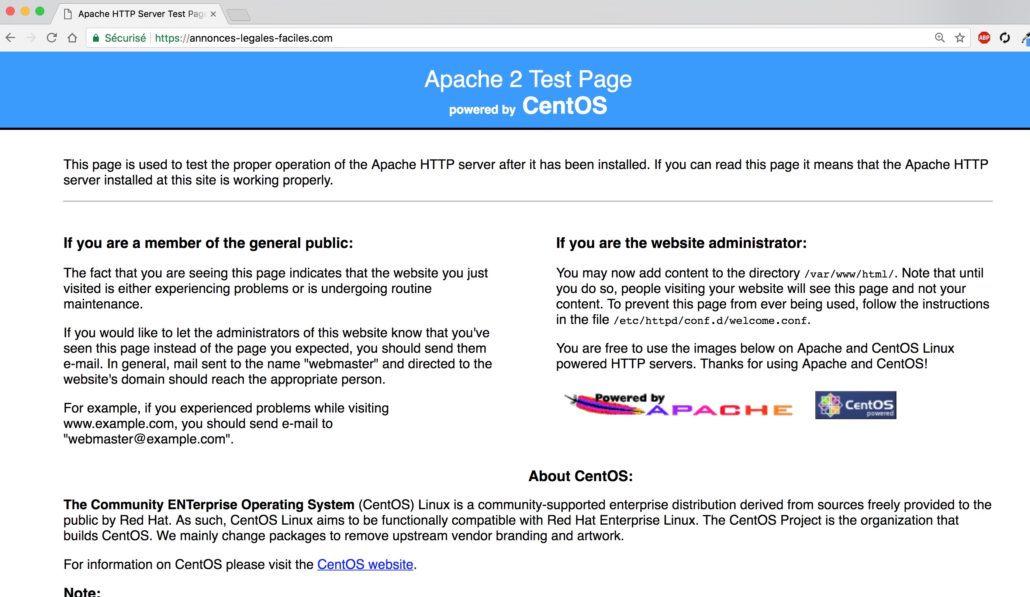Click the Sécurisé security label

click(x=125, y=38)
